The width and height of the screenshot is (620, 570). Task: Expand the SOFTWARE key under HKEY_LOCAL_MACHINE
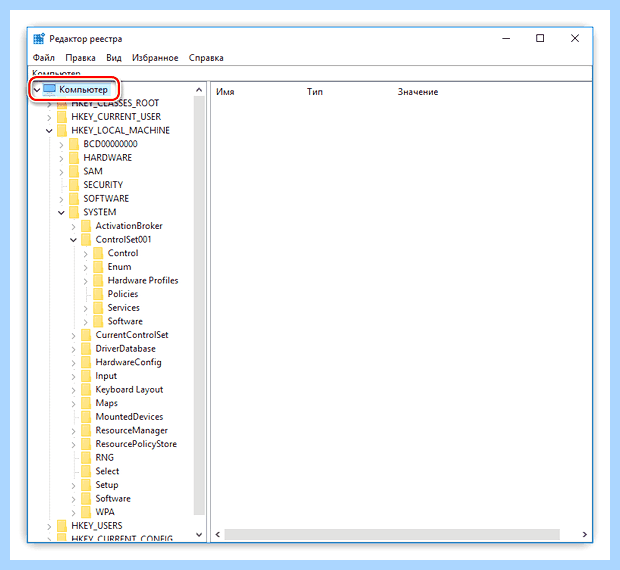61,199
